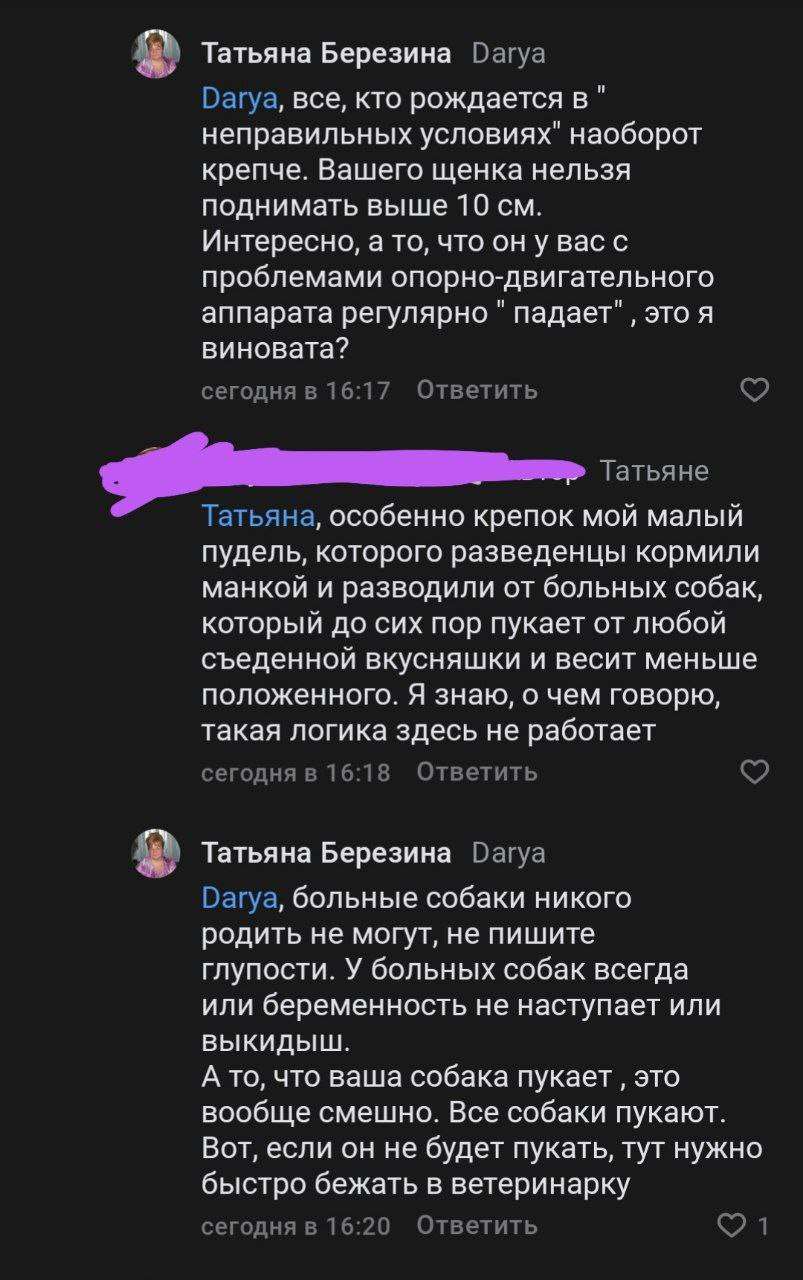Like the comment posted at 16:17
This screenshot has height=1280, width=803.
(754, 390)
